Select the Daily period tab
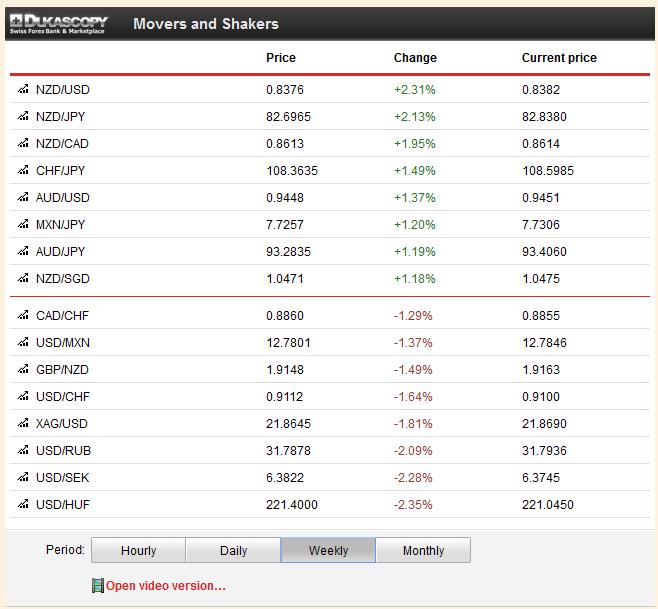This screenshot has height=609, width=658. [233, 551]
